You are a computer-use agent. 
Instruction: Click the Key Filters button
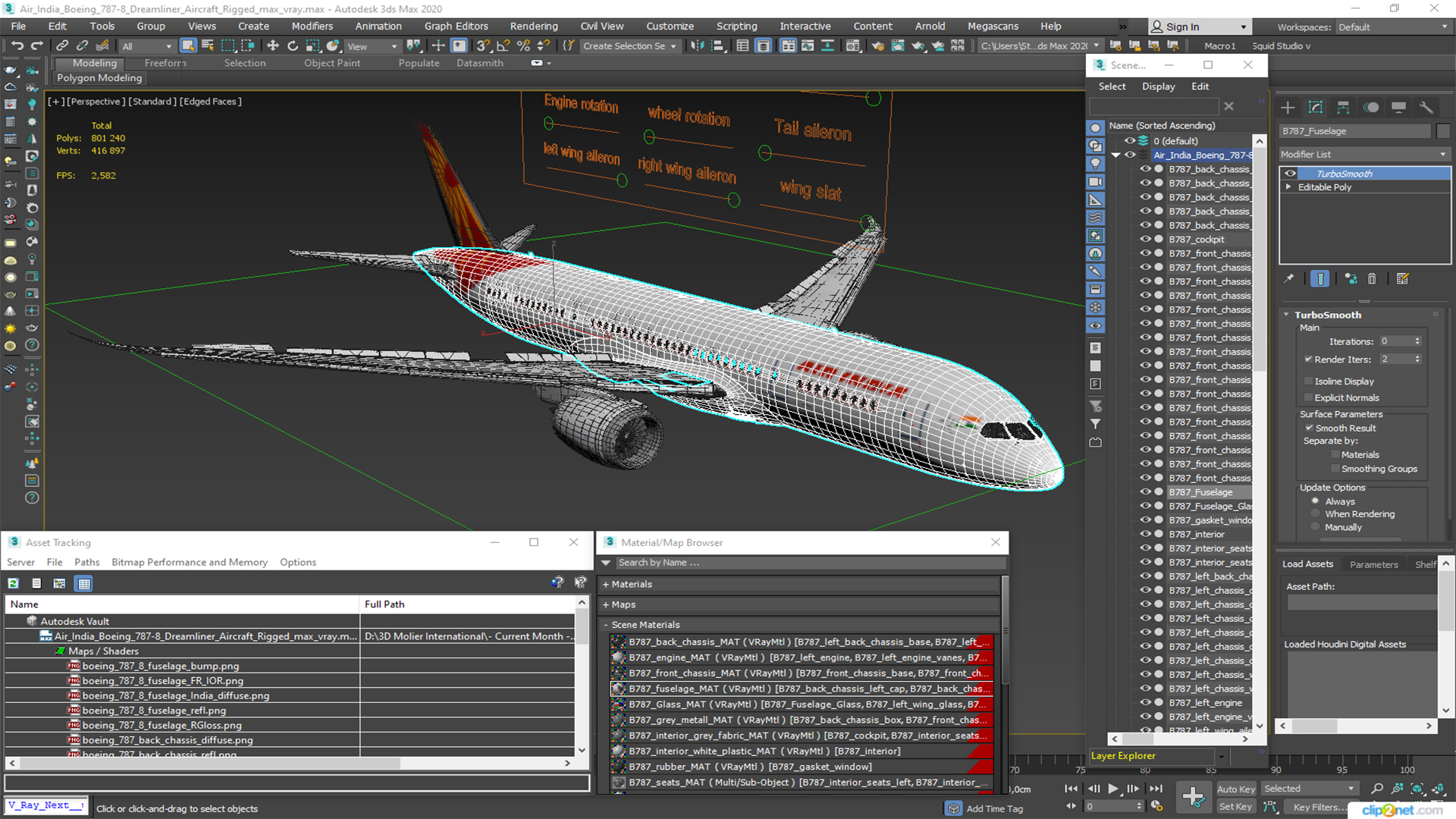(1318, 807)
